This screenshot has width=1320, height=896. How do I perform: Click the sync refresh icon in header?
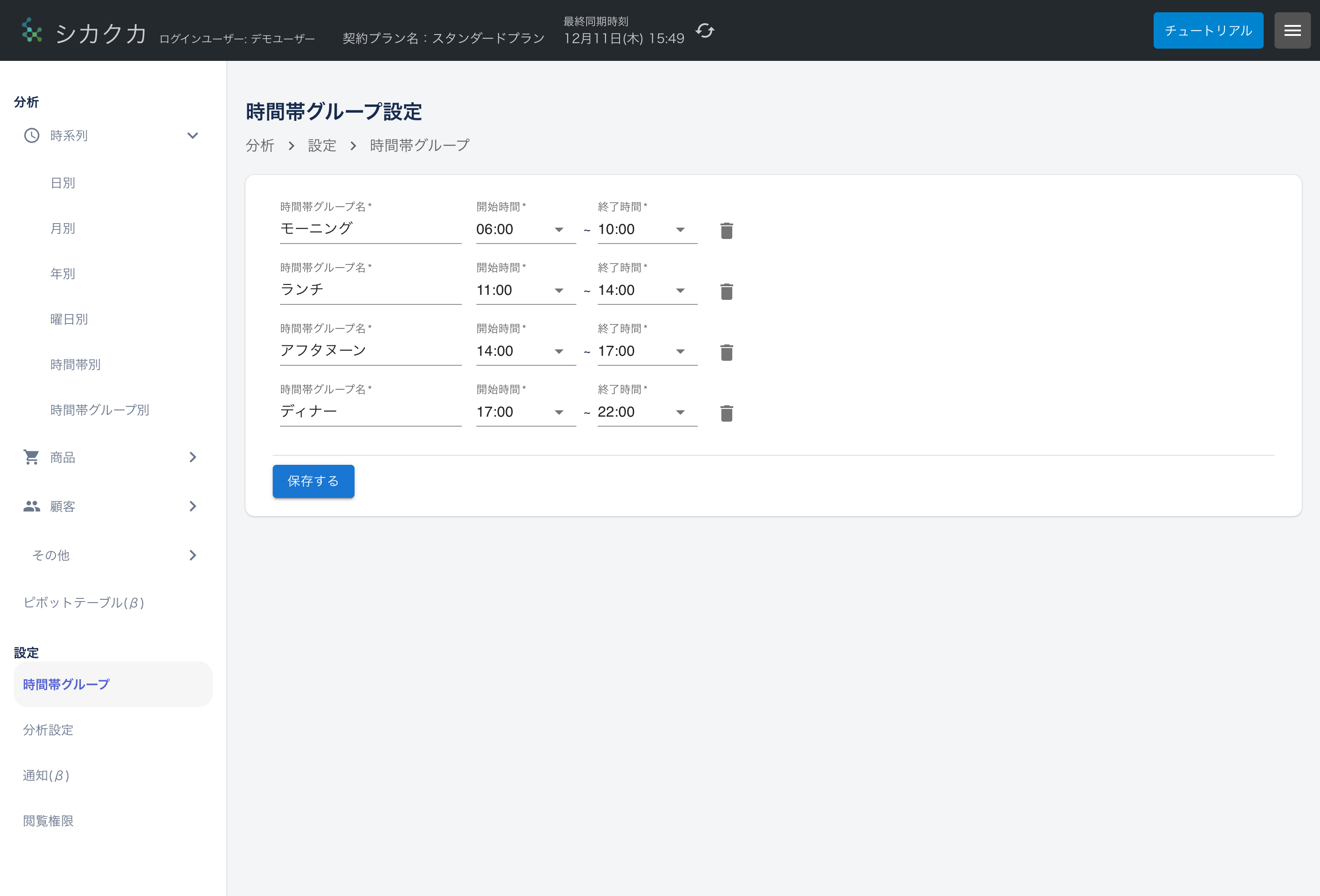705,30
